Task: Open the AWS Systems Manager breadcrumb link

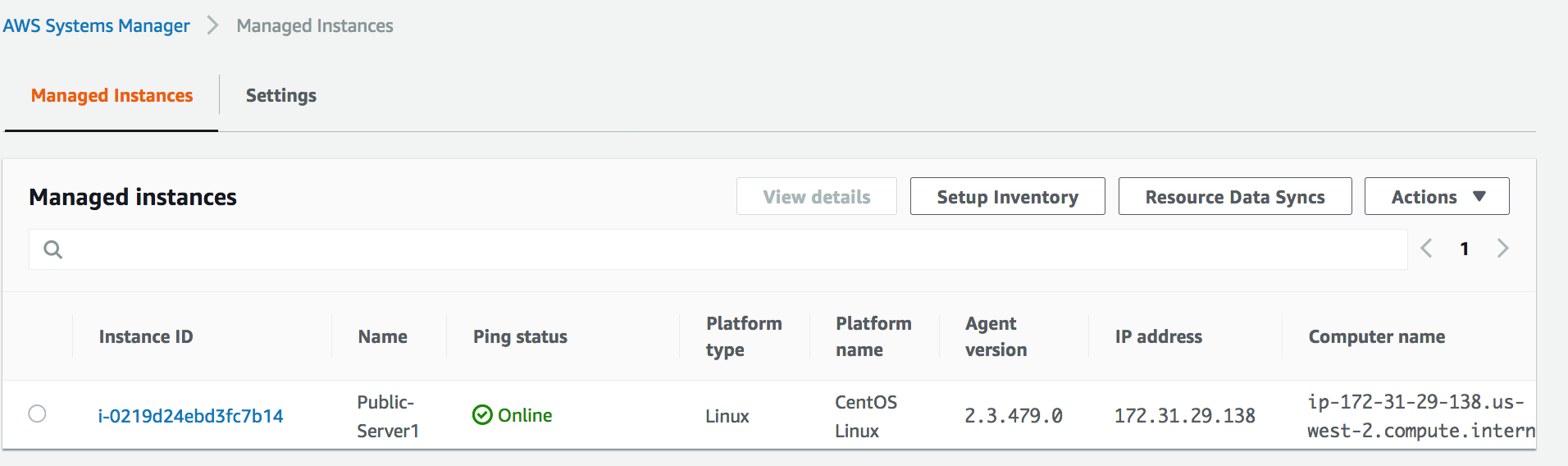Action: coord(96,25)
